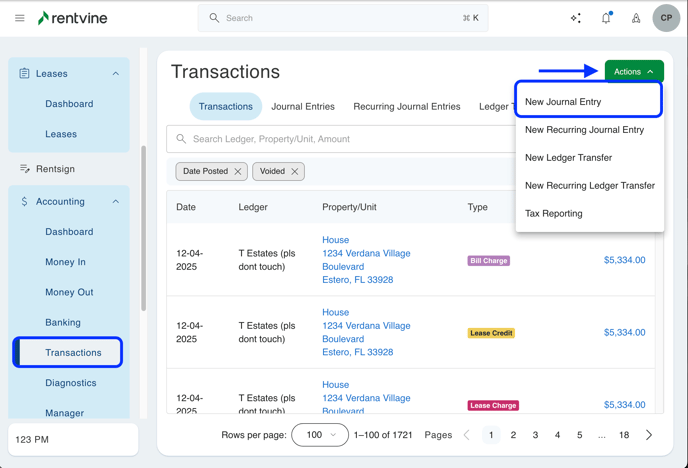Collapse the Accounting sidebar section
The height and width of the screenshot is (468, 688).
(116, 202)
